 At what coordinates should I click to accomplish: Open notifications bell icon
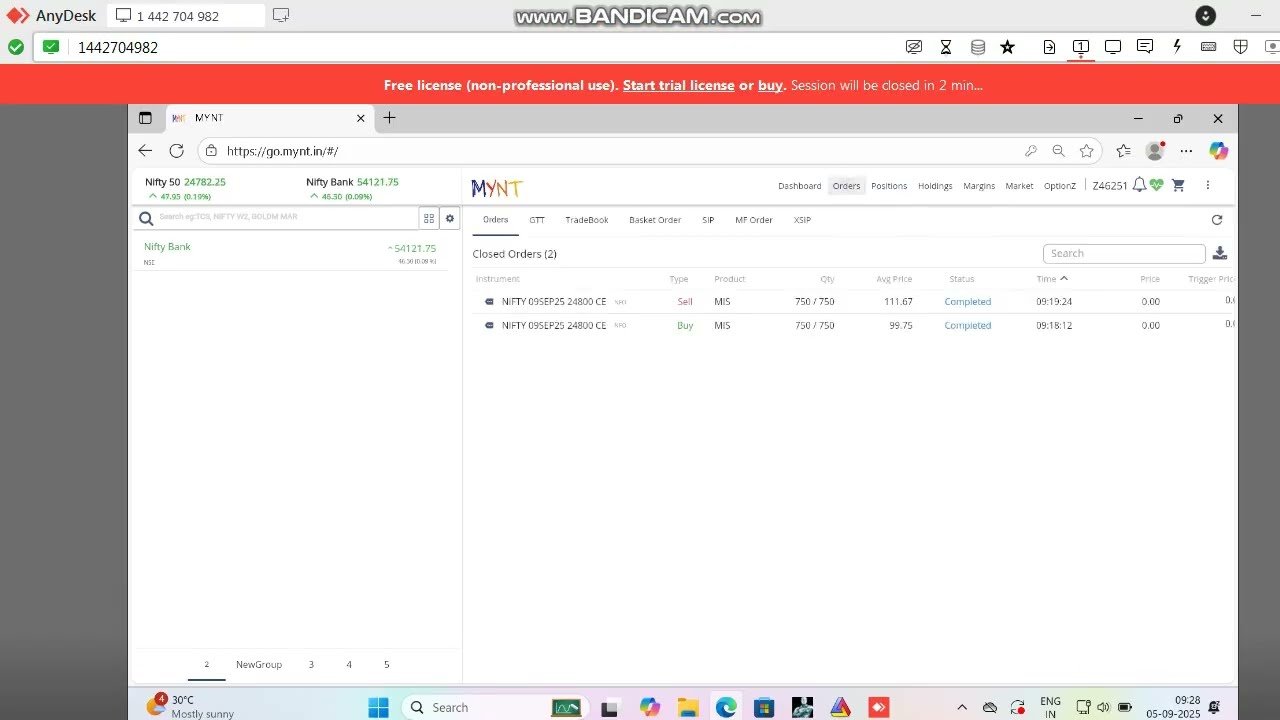click(1139, 185)
